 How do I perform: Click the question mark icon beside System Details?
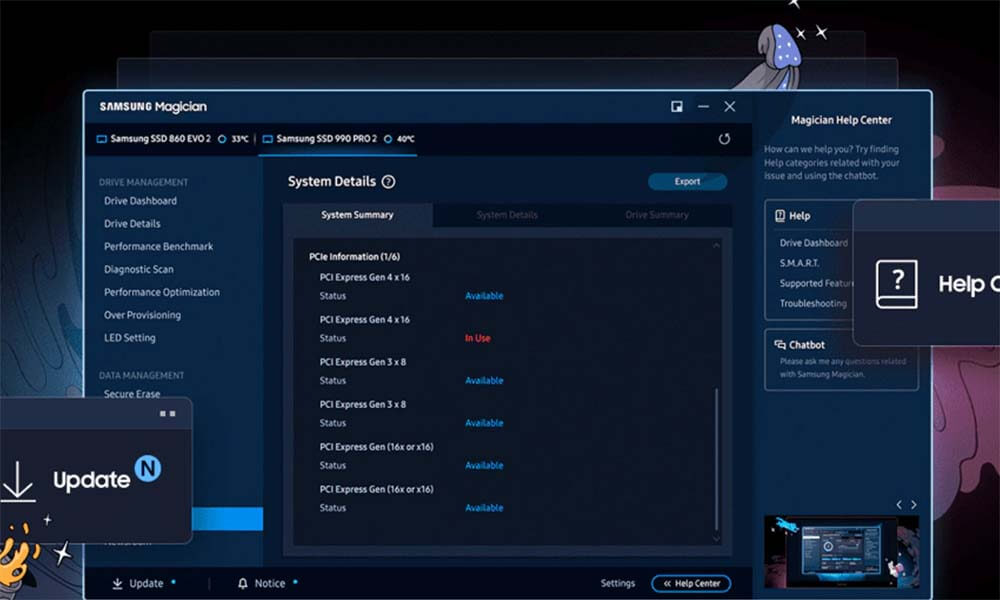pyautogui.click(x=388, y=181)
